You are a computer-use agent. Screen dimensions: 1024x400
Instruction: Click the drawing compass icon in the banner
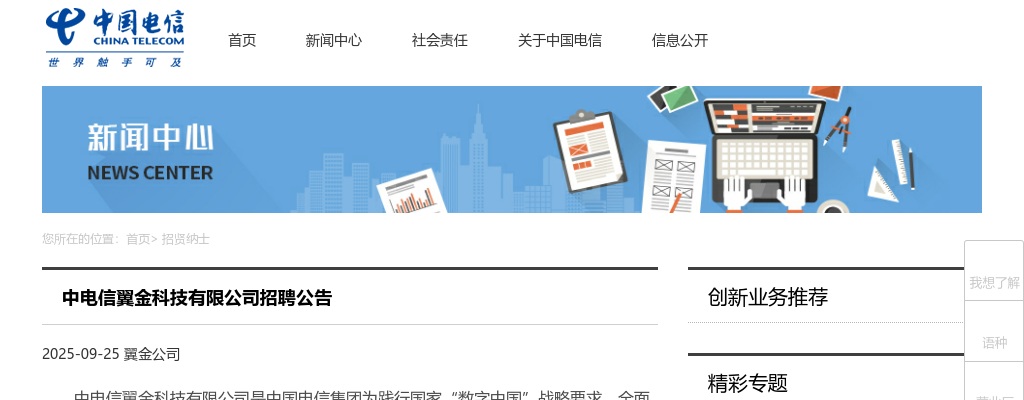tap(837, 127)
